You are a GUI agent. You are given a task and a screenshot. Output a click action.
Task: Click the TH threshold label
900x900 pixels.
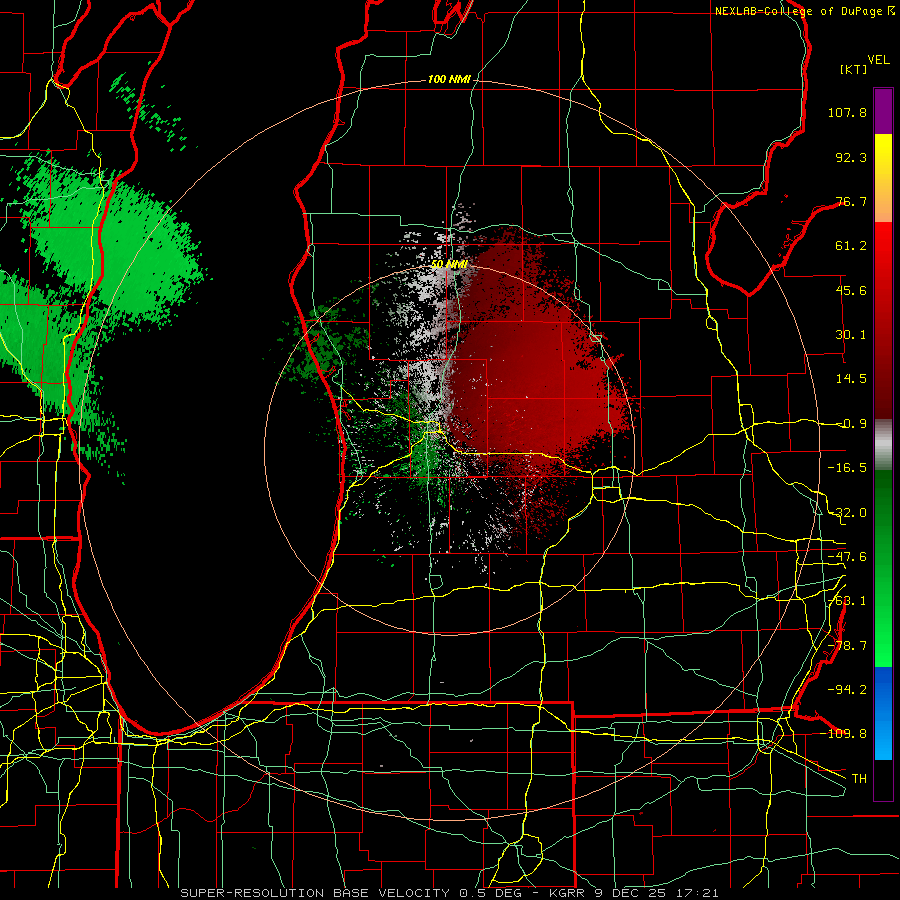pyautogui.click(x=859, y=779)
